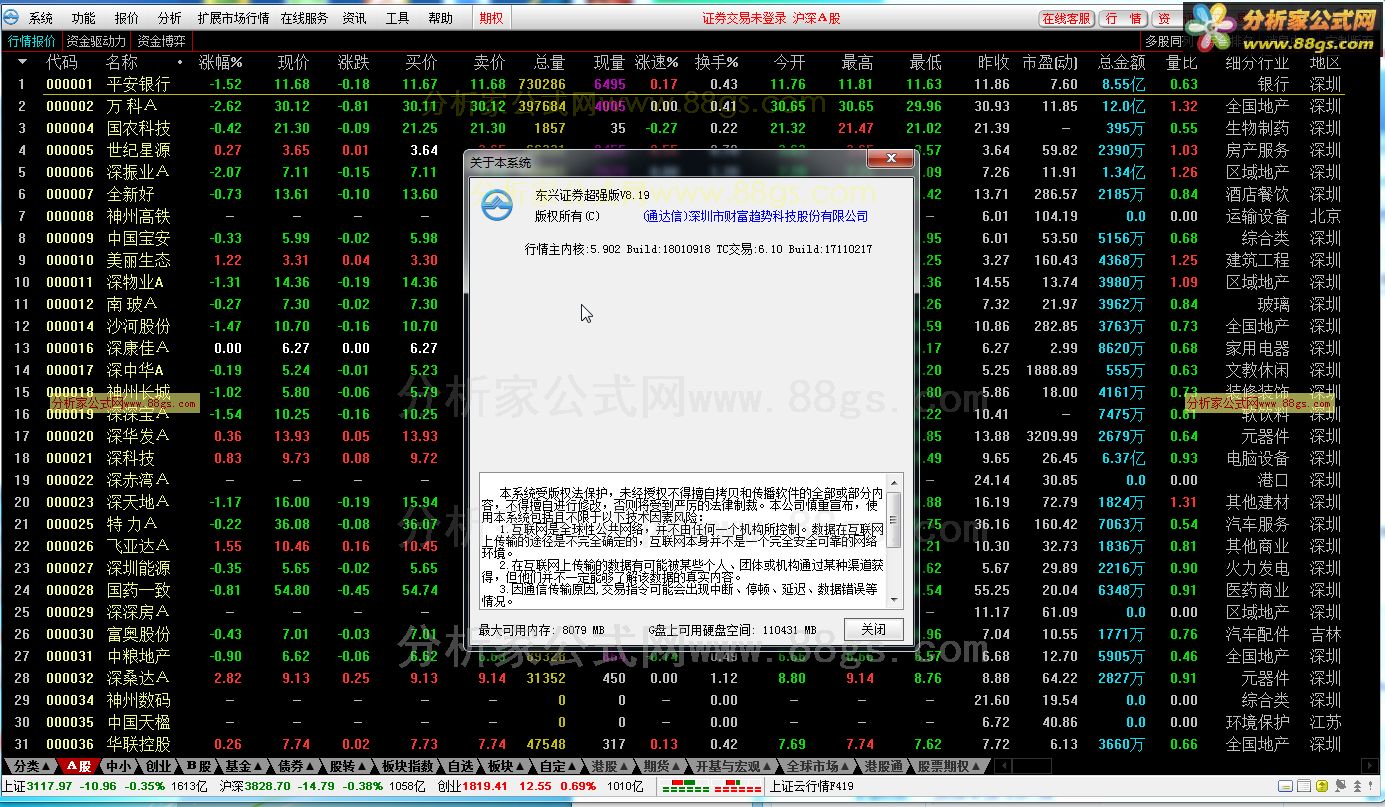Open the table options arrow left of 代码

point(22,62)
